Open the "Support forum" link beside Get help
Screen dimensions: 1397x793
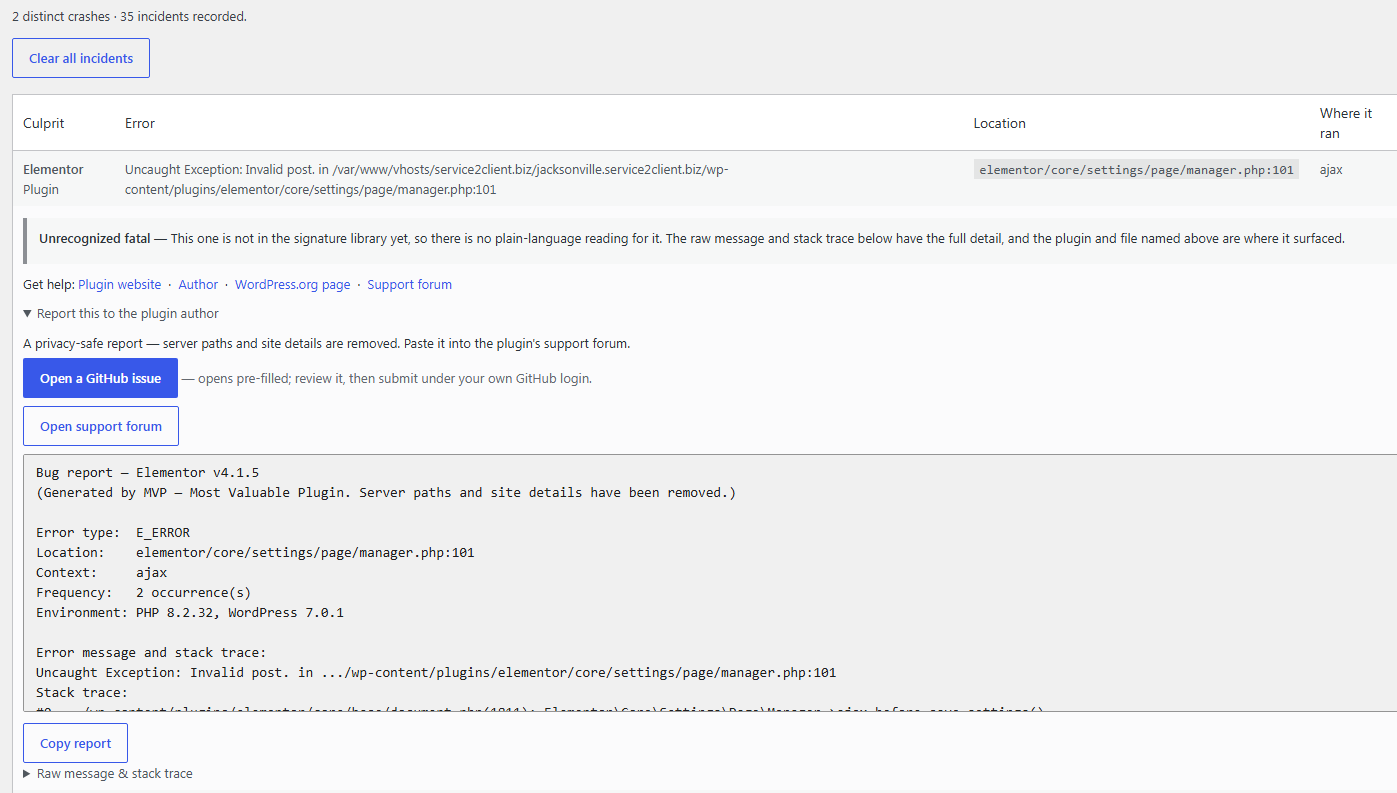[x=409, y=285]
